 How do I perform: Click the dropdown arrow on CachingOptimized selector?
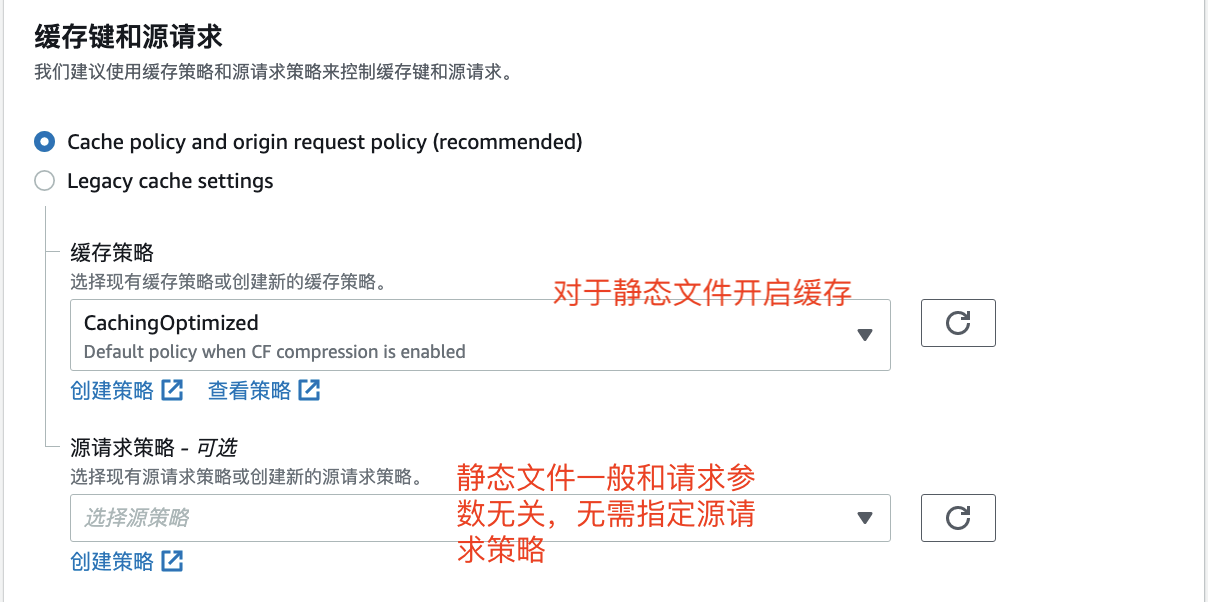pos(866,334)
